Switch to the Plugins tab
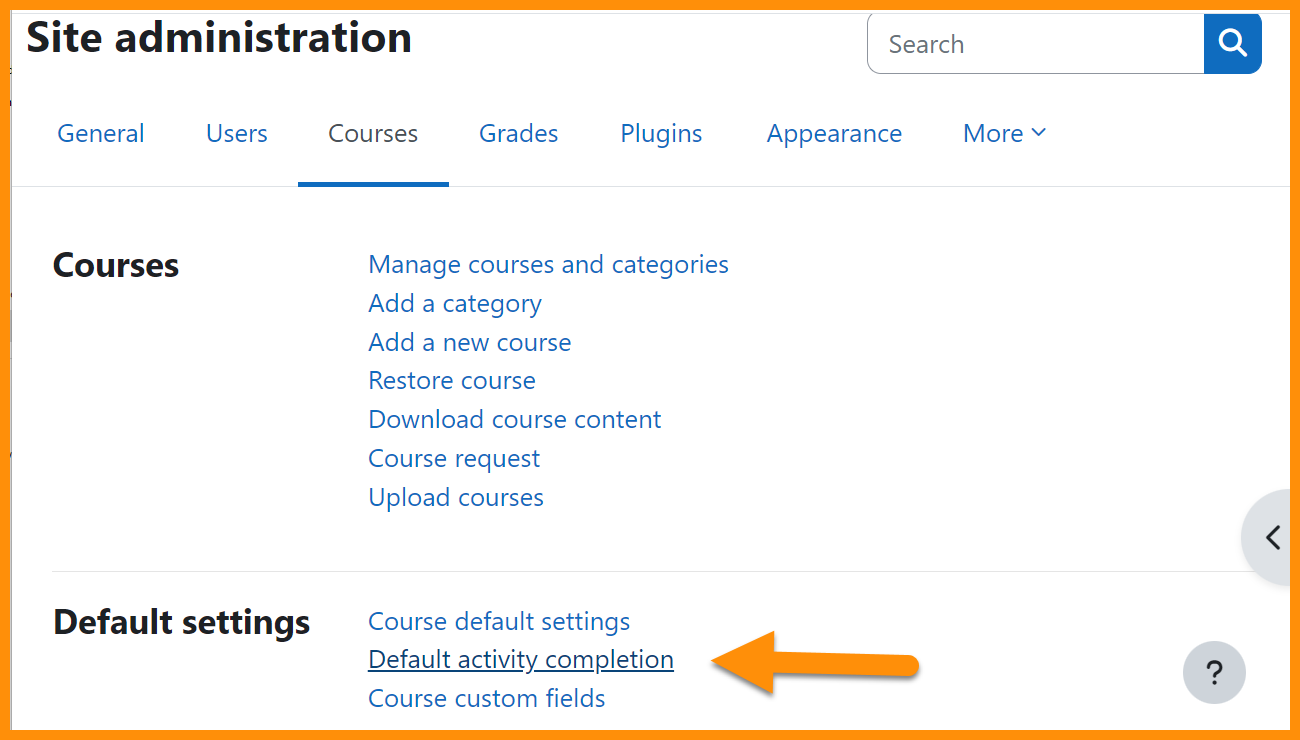This screenshot has height=740, width=1300. click(660, 132)
